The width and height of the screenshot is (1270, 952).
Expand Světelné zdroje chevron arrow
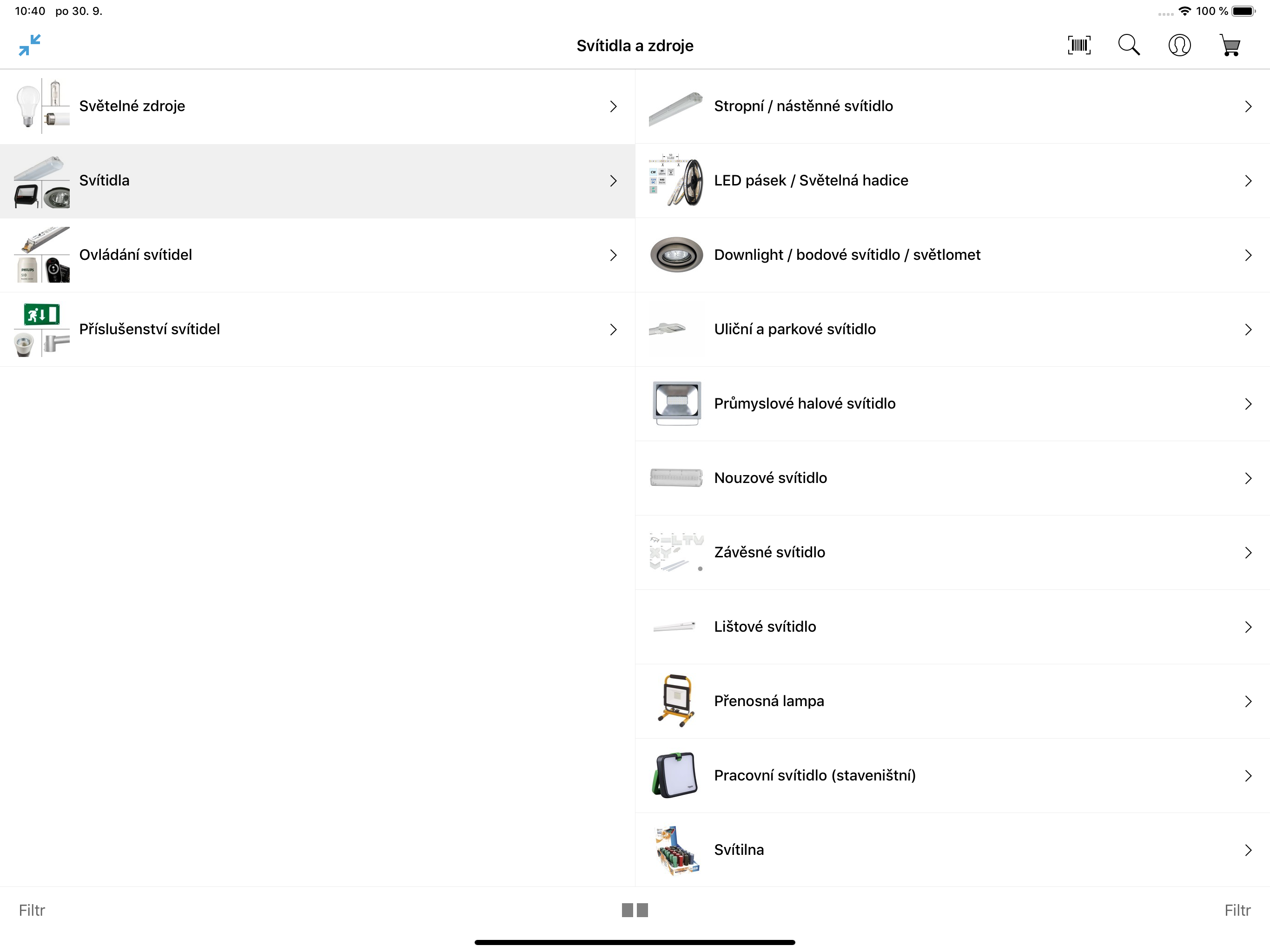point(613,107)
